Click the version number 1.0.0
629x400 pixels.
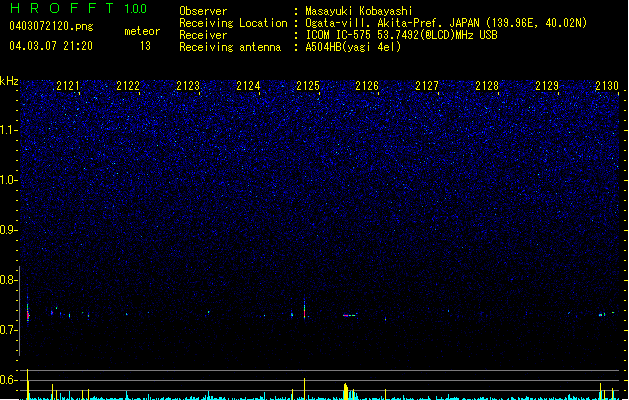135,8
